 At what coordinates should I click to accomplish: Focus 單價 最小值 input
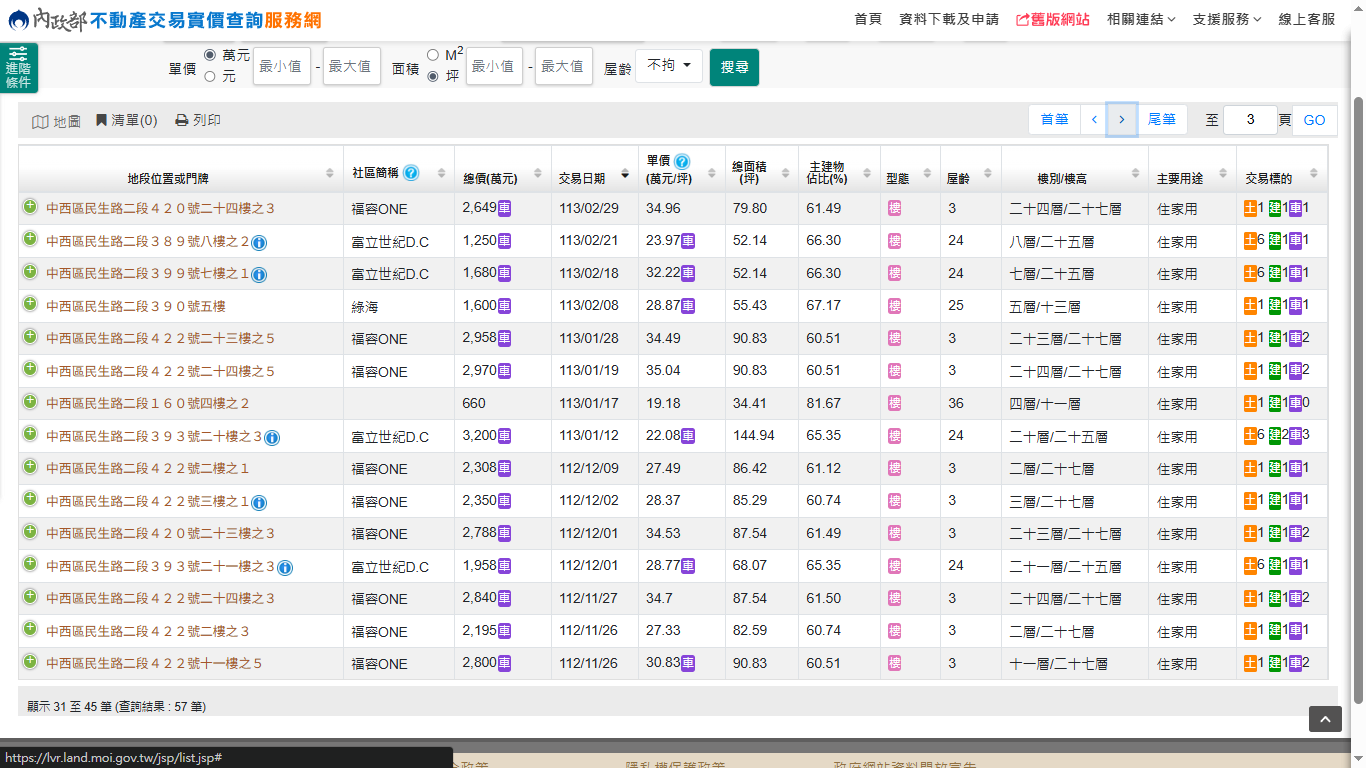[x=281, y=66]
